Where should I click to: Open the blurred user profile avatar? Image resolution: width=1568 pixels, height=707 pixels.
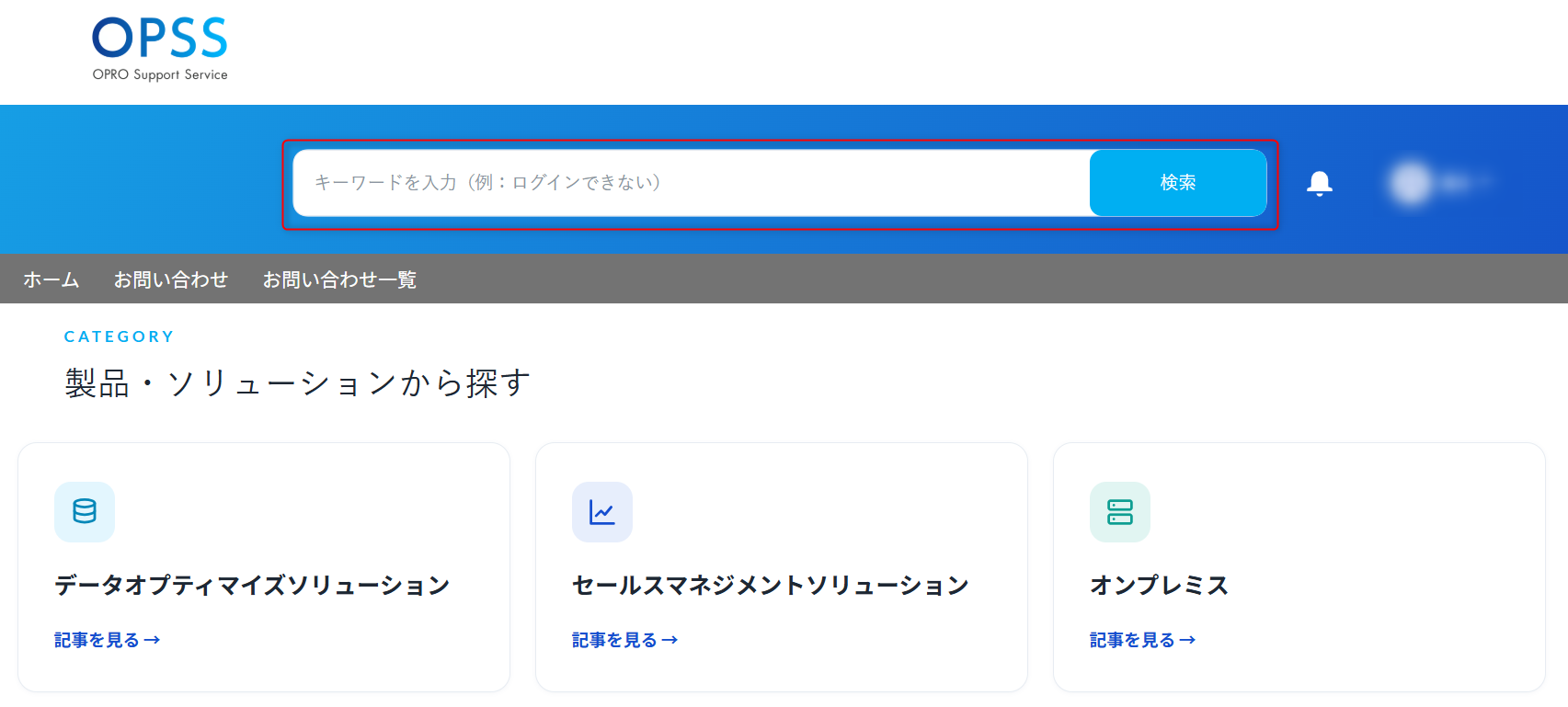pos(1412,182)
